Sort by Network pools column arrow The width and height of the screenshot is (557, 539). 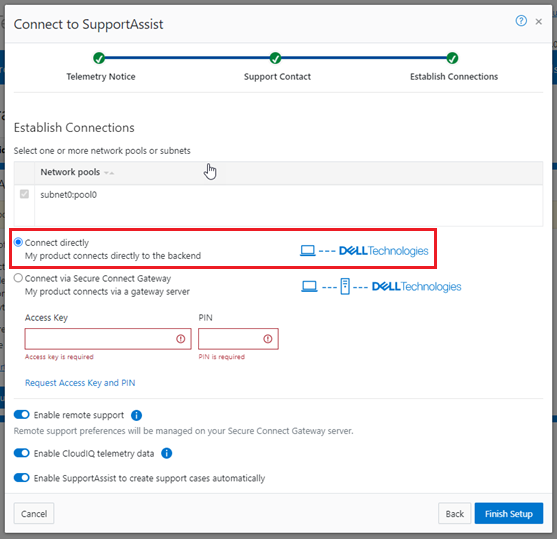[109, 173]
